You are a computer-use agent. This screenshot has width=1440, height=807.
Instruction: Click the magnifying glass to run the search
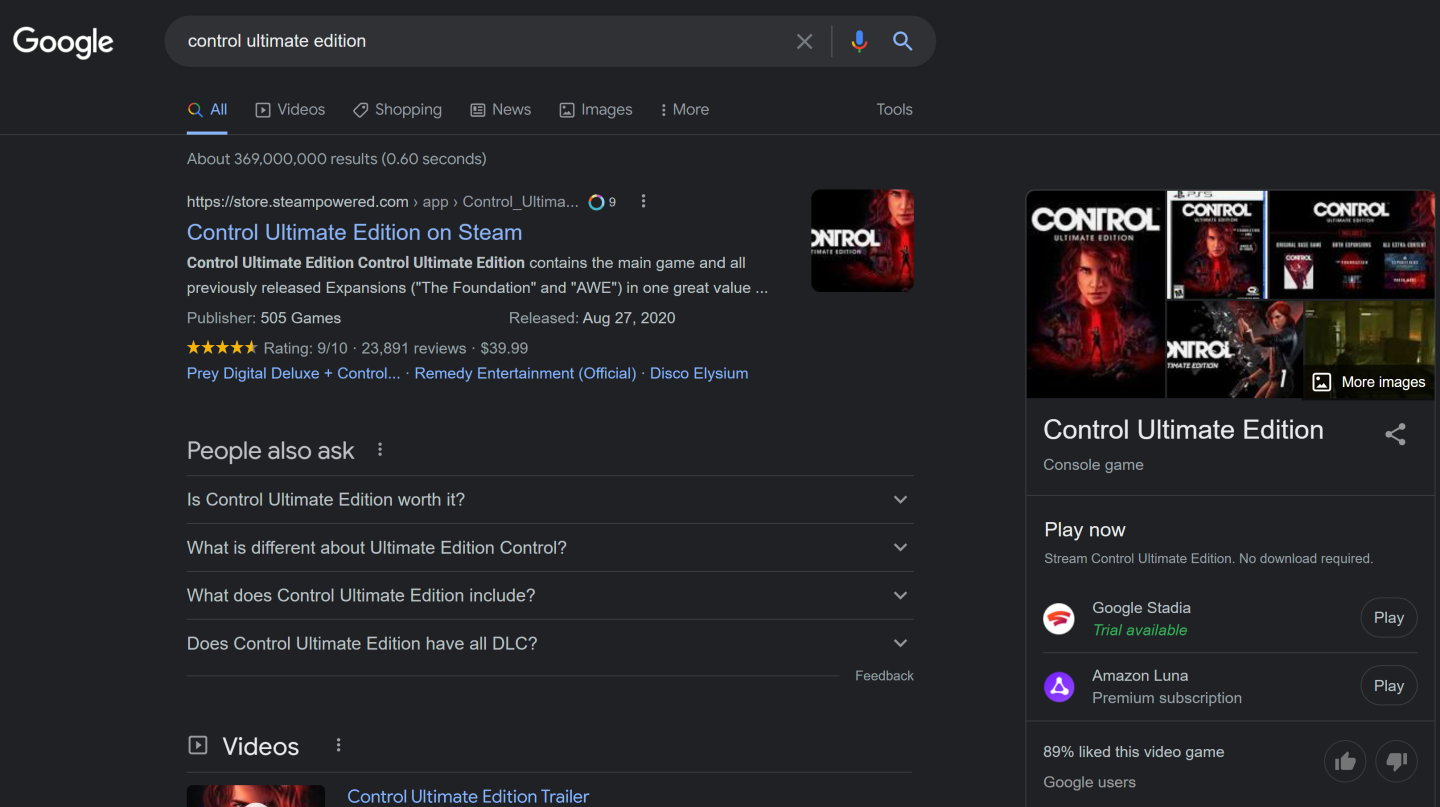(902, 41)
